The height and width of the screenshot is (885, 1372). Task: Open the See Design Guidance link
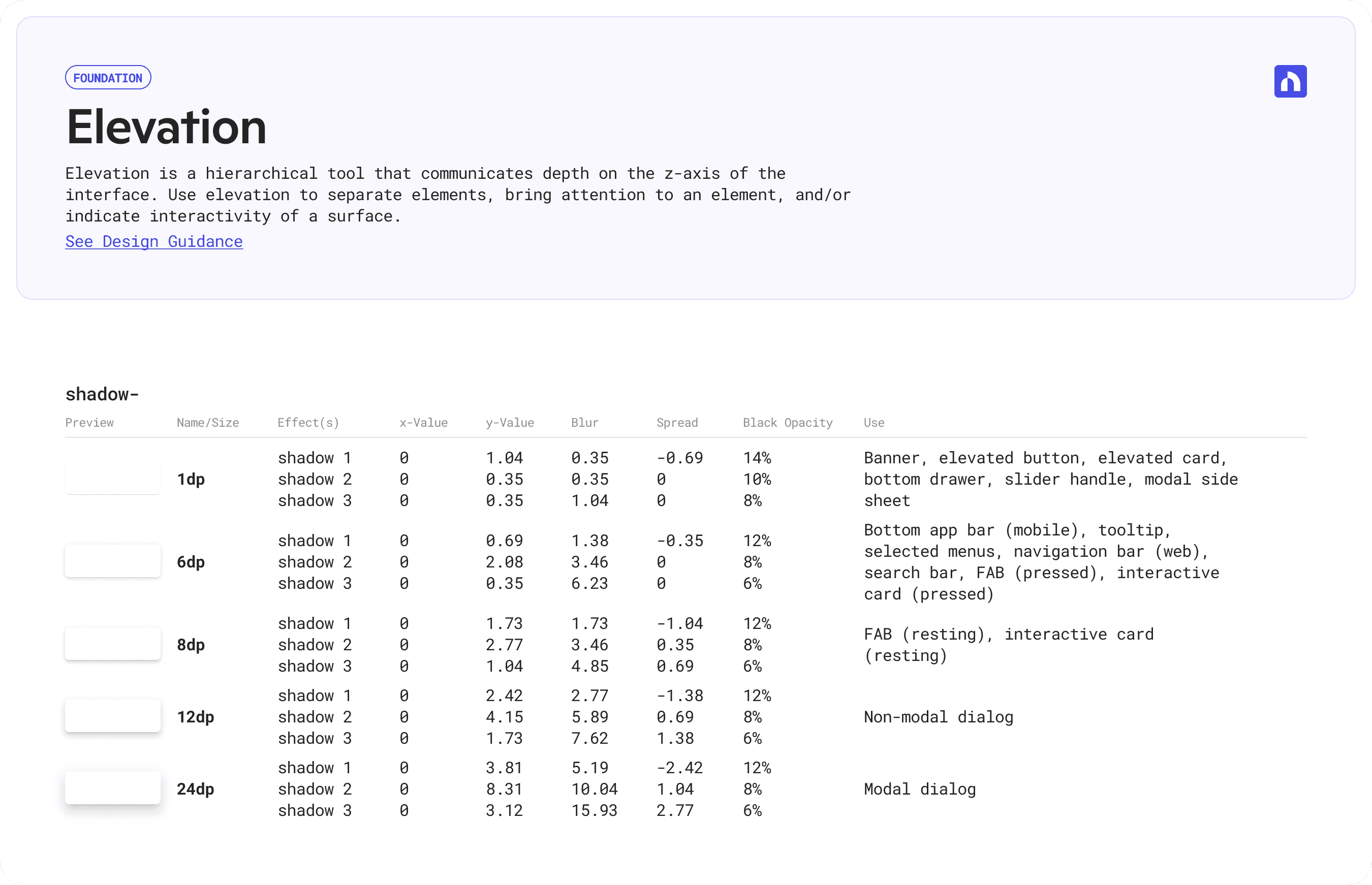(153, 241)
